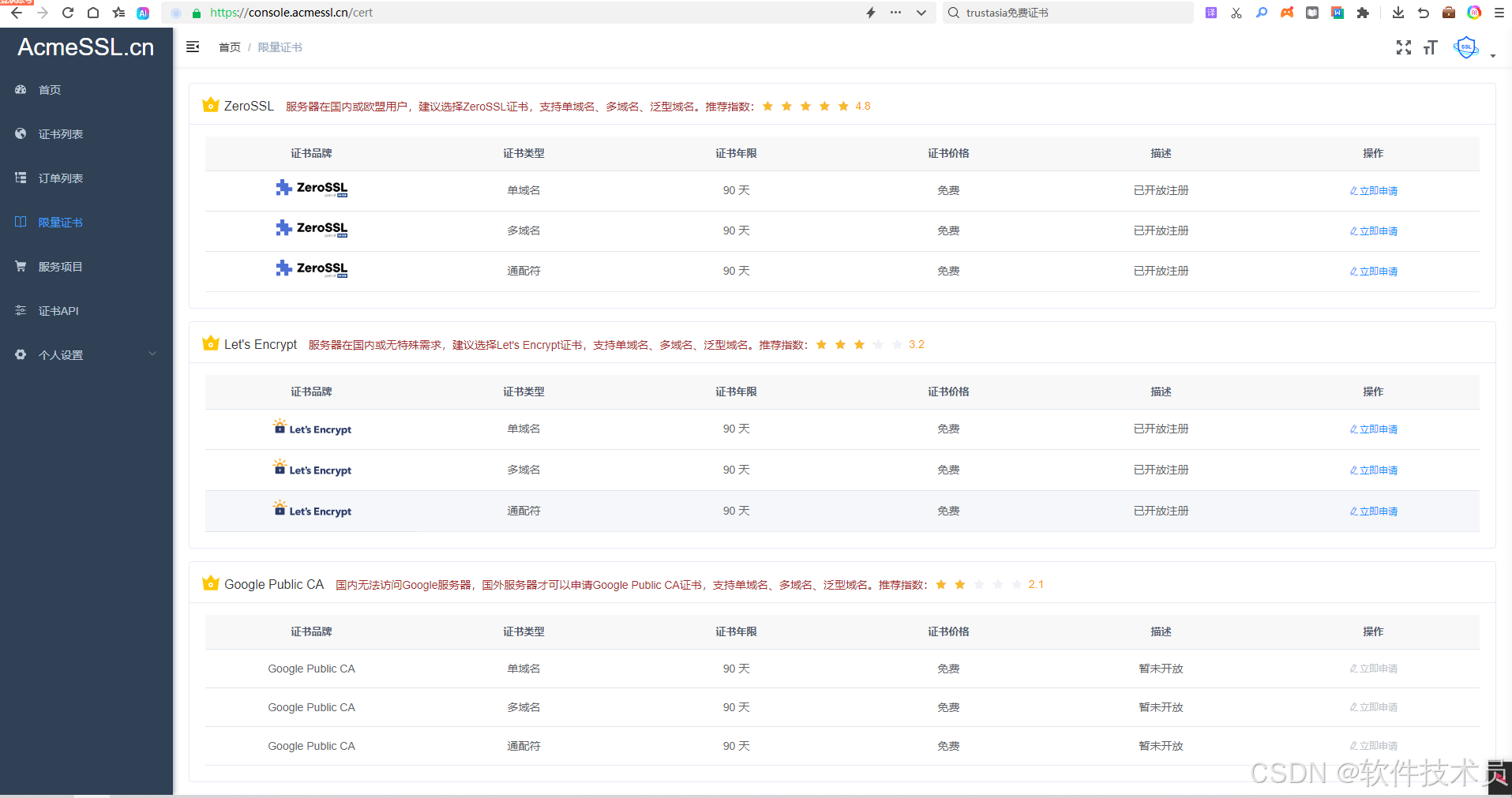Apply for Let's Encrypt 通配符 via 立即申请
The image size is (1512, 798).
[x=1374, y=511]
